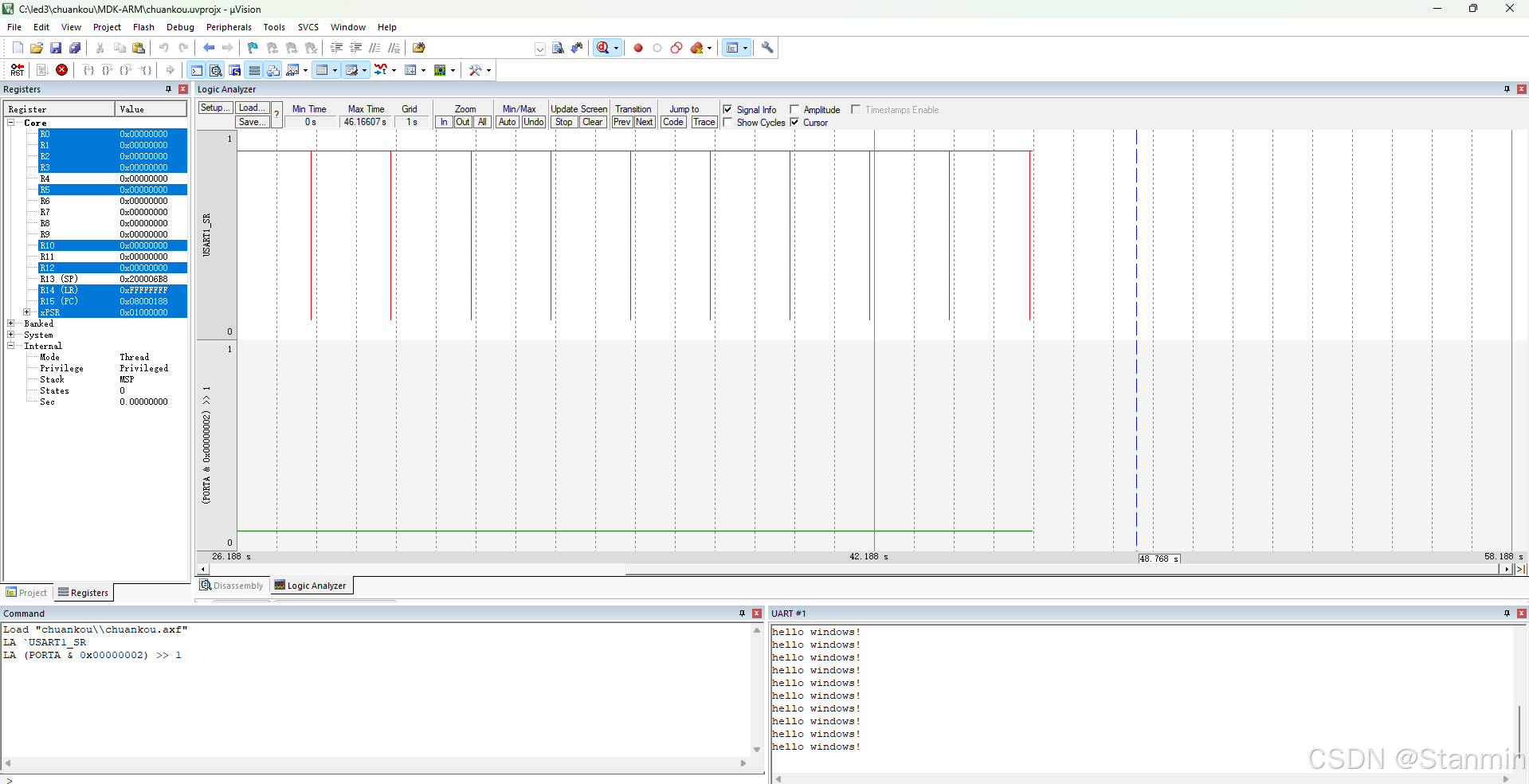Click the Grid value field showing 1 s
This screenshot has width=1529, height=784.
(412, 122)
